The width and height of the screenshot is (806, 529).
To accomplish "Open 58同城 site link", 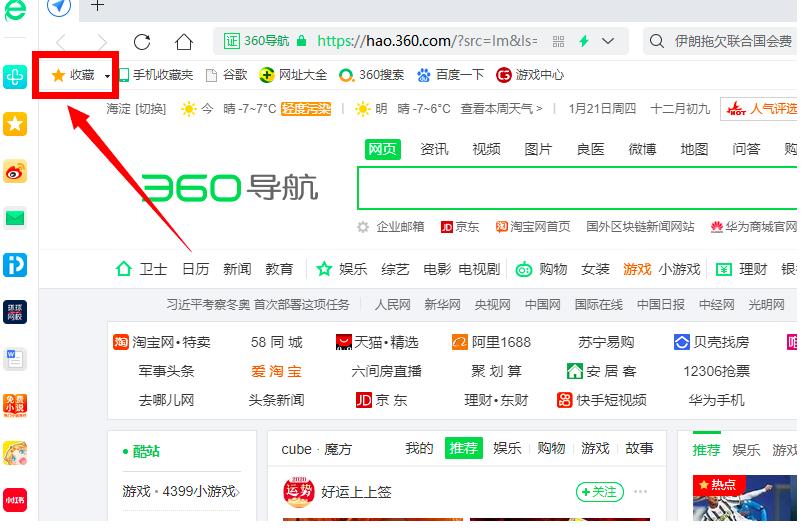I will 277,342.
